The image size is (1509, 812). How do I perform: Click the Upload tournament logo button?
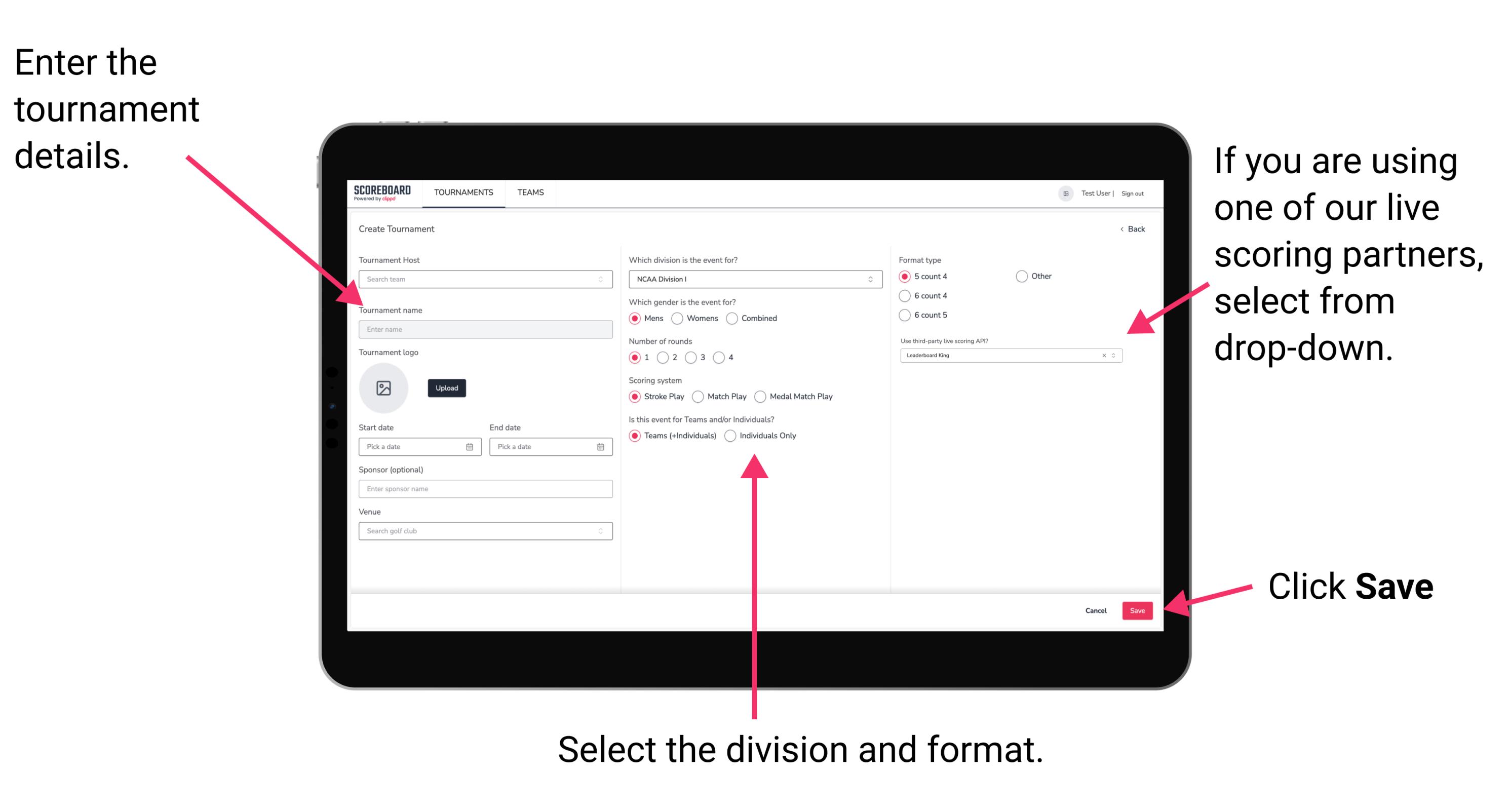pos(446,388)
